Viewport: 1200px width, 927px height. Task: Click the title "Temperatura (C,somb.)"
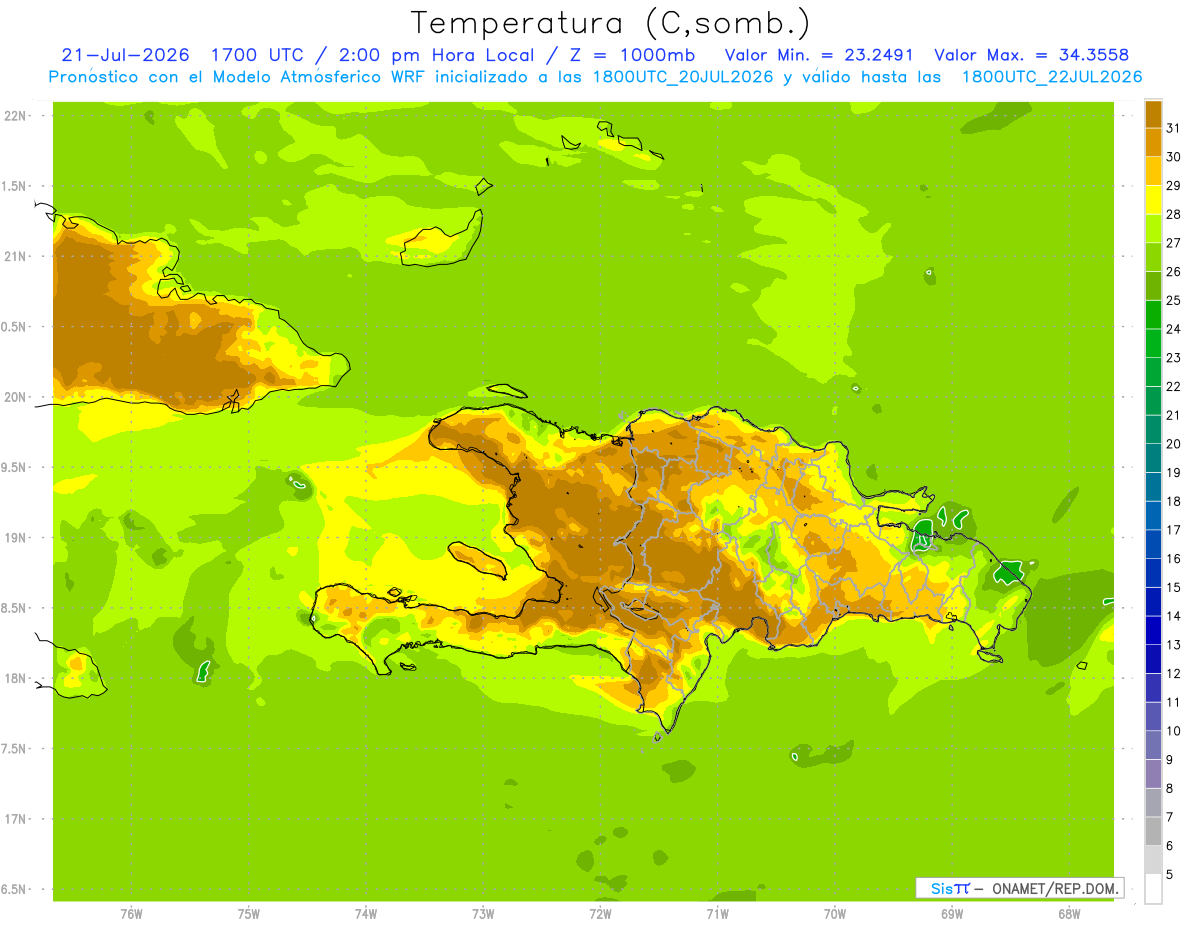tap(610, 24)
